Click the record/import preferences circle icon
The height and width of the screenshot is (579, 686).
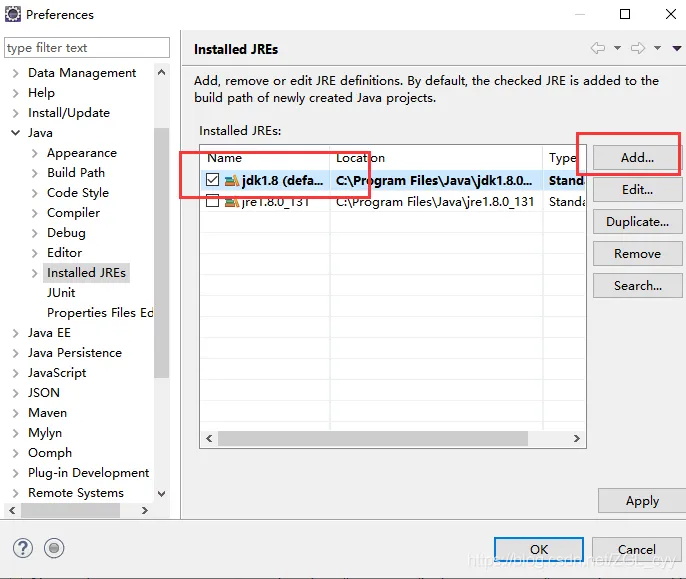[x=54, y=548]
